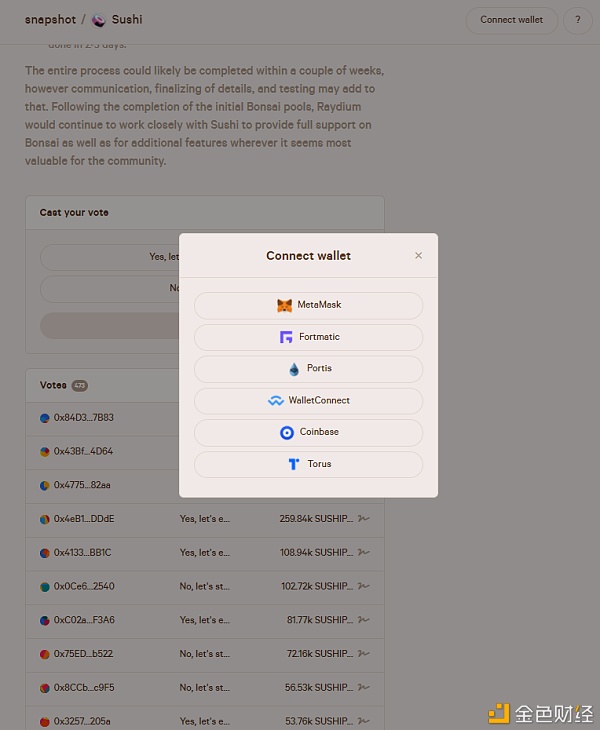Viewport: 600px width, 730px height.
Task: Open voter address 0x4eB1...DDdE
Action: [x=84, y=519]
